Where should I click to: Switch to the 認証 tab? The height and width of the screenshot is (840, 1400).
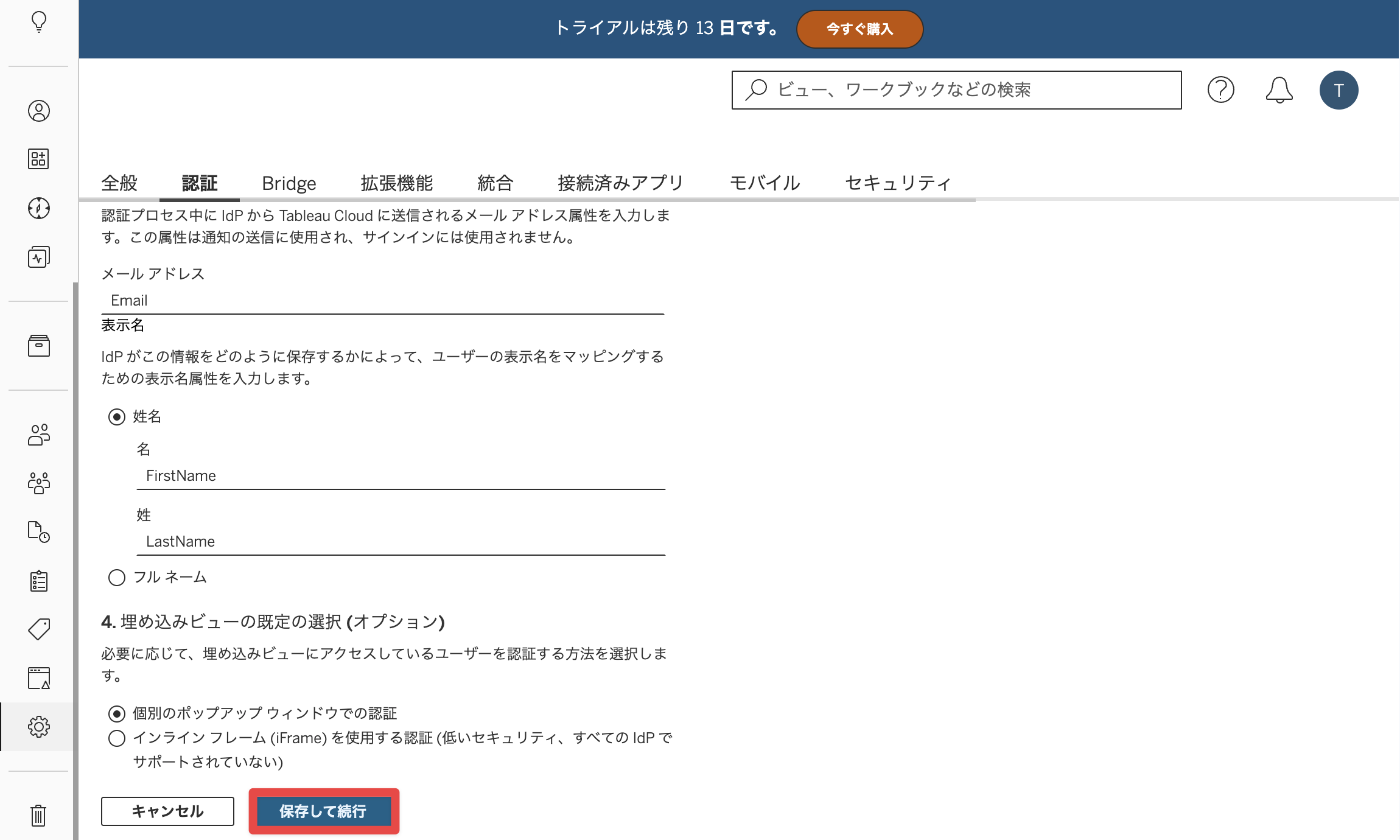[200, 183]
